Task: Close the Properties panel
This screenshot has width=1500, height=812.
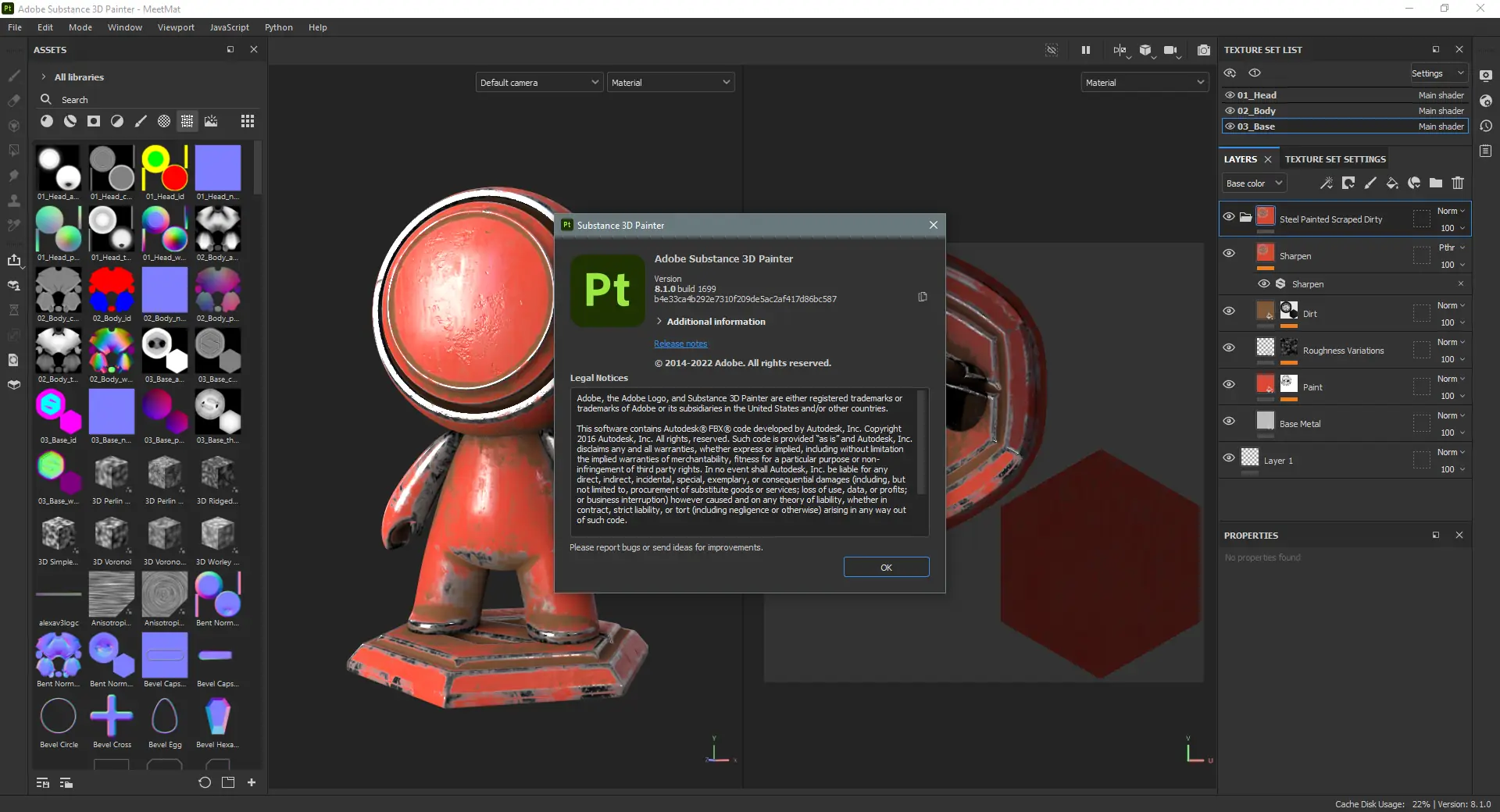Action: tap(1459, 535)
